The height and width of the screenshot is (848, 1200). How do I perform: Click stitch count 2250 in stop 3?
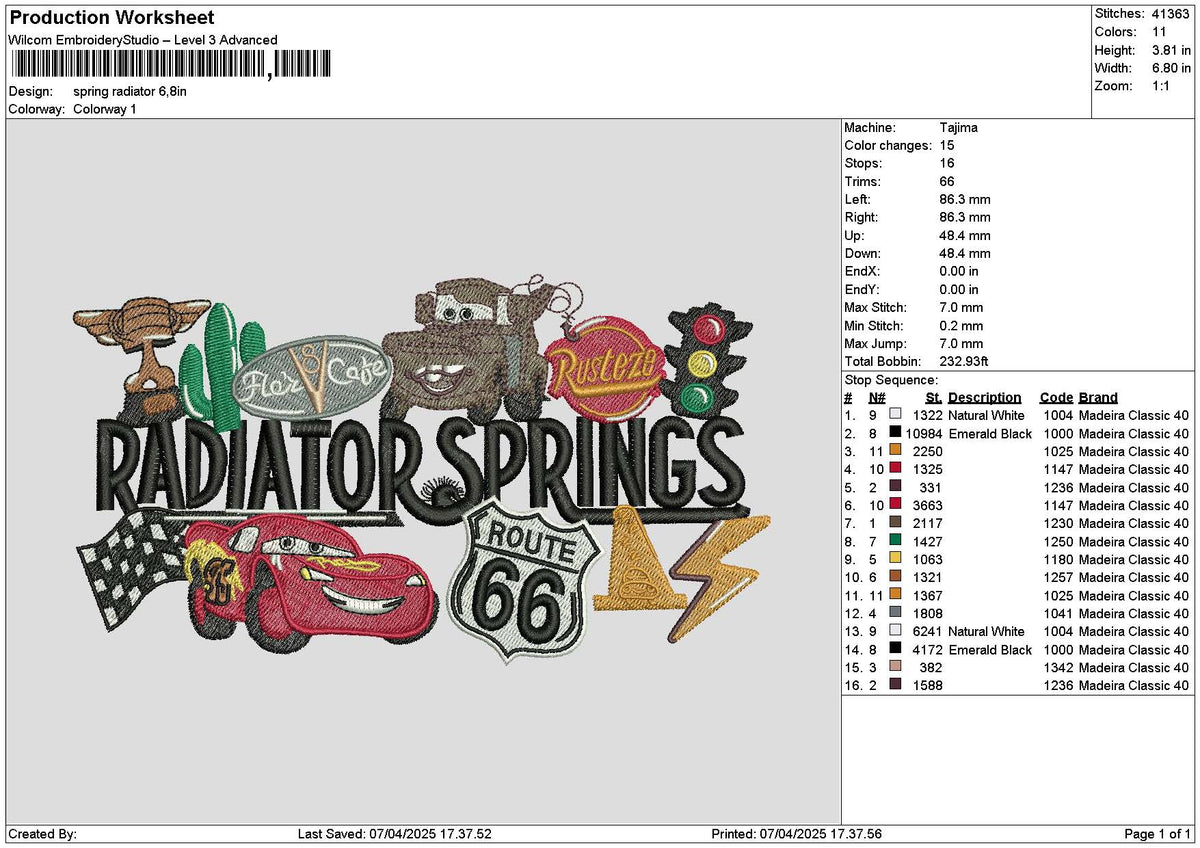(928, 451)
